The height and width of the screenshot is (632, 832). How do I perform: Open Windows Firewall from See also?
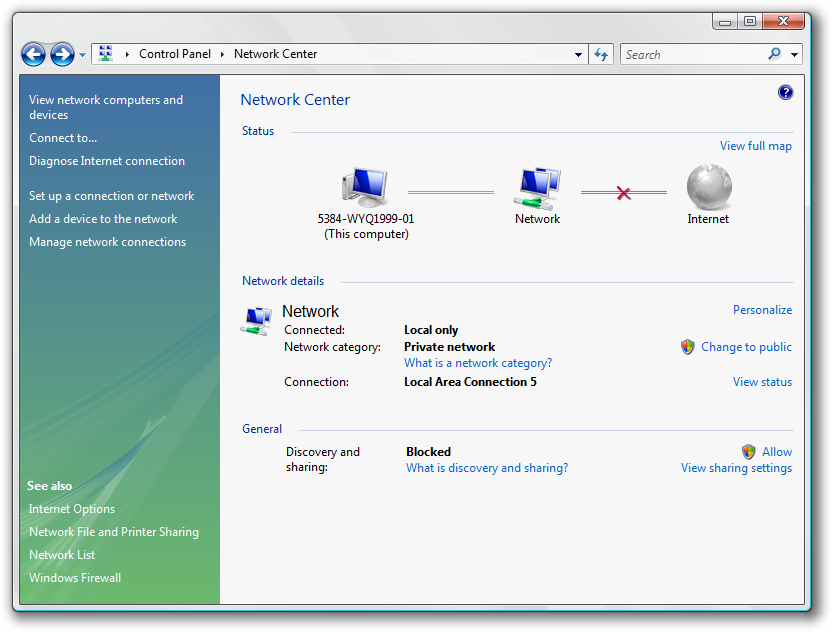(75, 578)
